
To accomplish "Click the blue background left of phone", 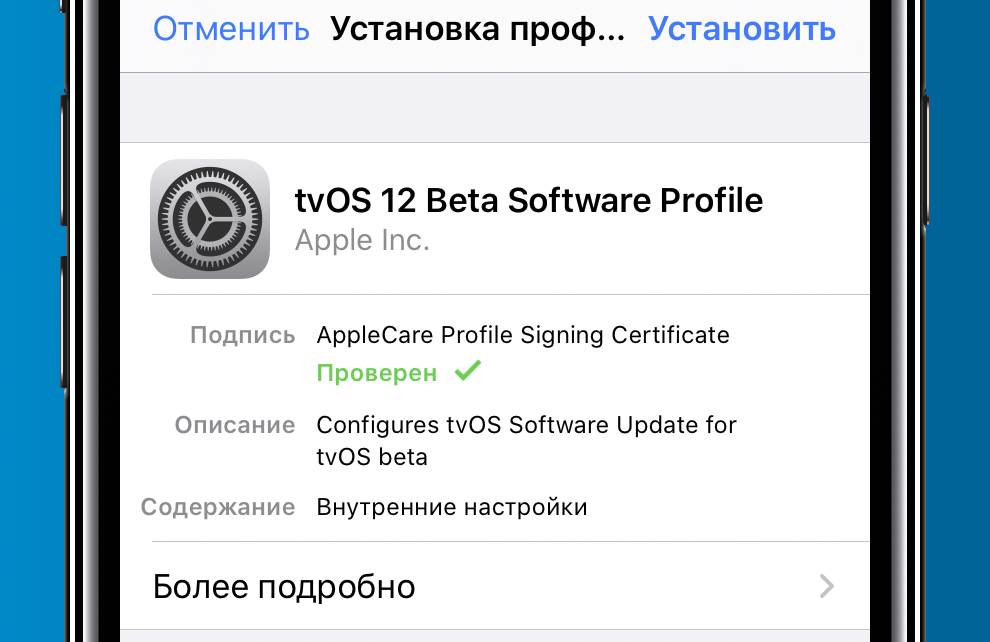I will click(x=30, y=320).
